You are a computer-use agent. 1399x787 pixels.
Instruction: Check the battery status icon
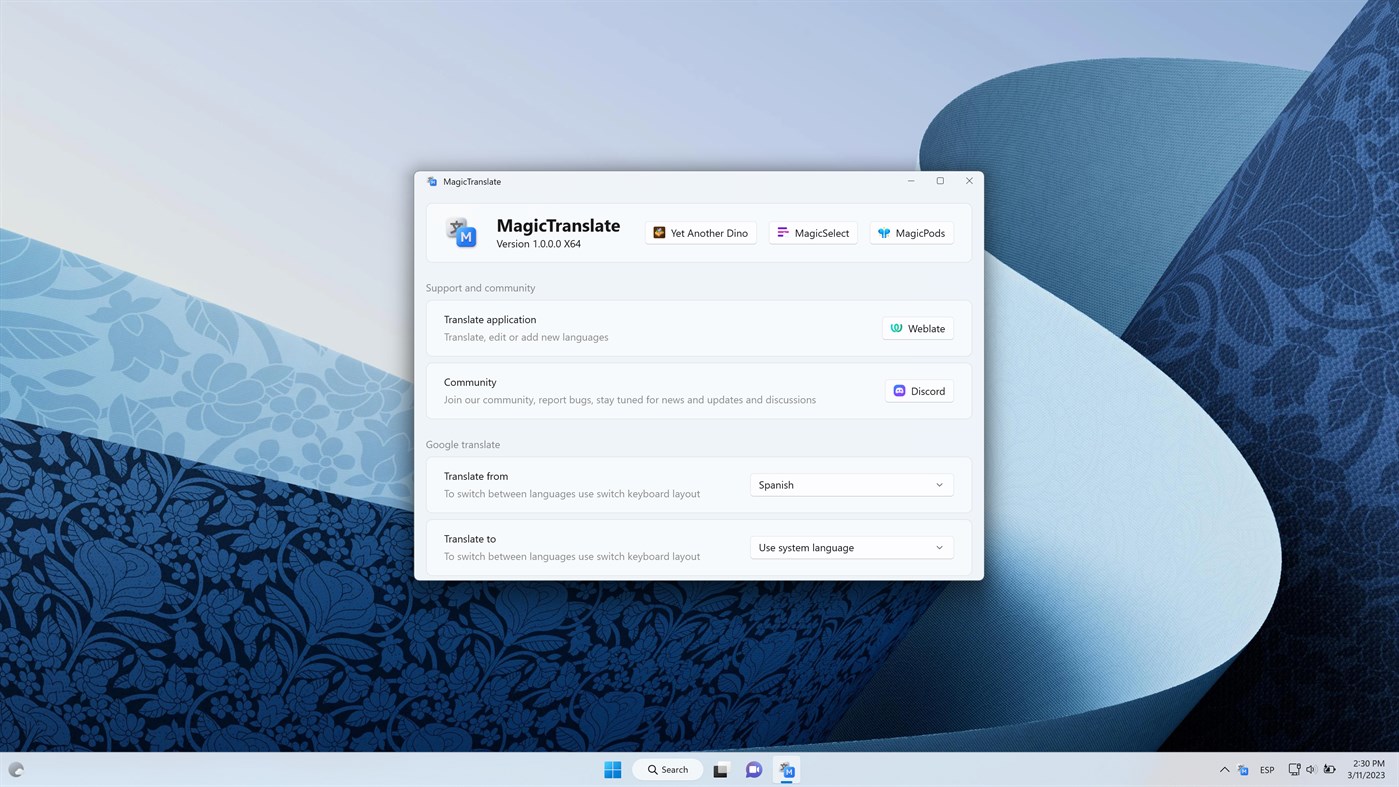tap(1329, 769)
